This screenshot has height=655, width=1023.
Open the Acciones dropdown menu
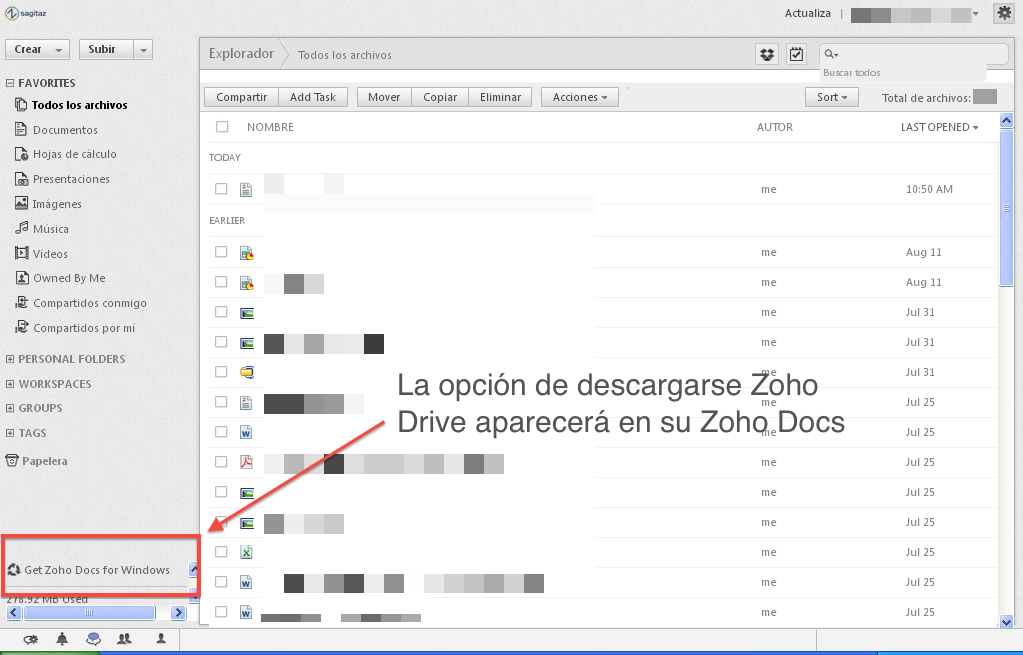tap(580, 97)
